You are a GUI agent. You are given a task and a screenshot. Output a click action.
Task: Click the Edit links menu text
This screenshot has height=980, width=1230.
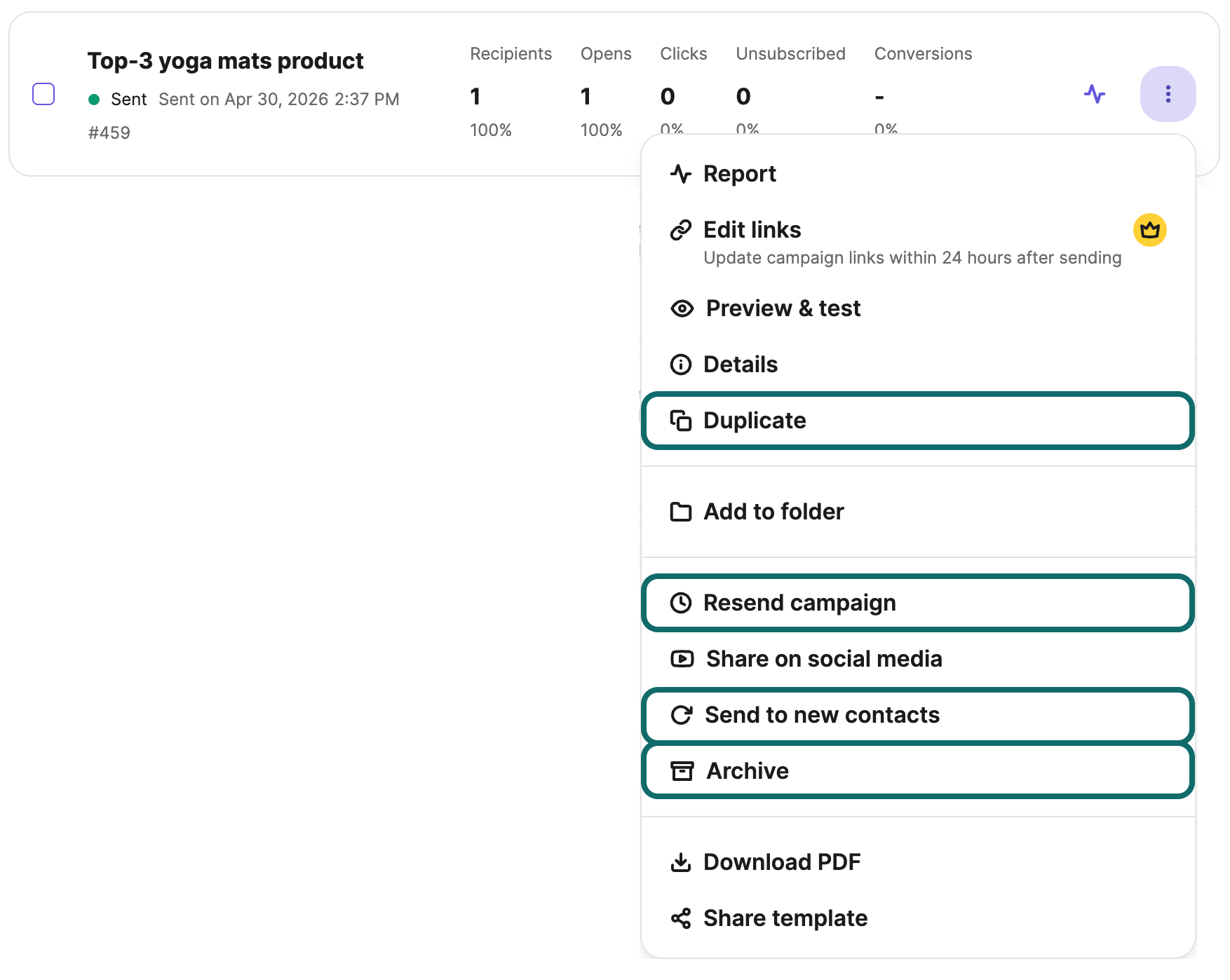(x=752, y=230)
